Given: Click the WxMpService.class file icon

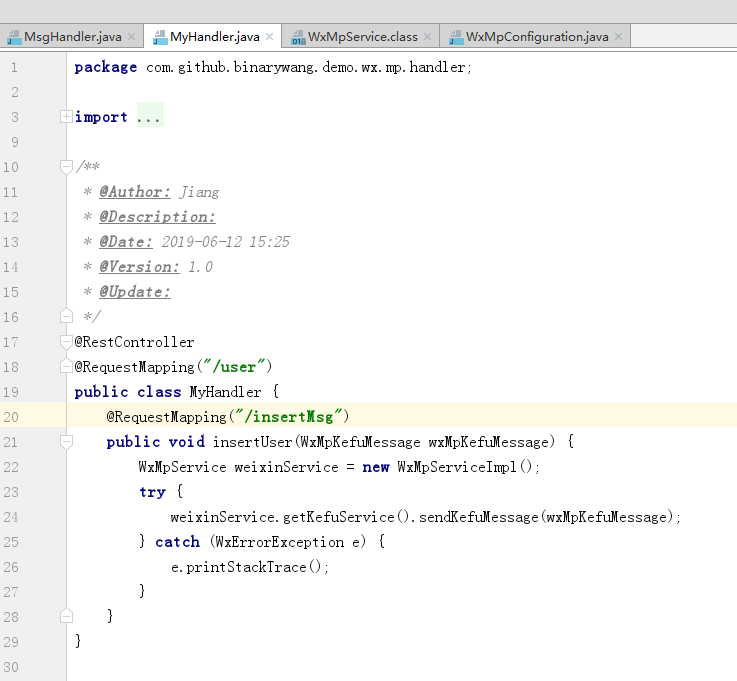Looking at the screenshot, I should click(298, 37).
